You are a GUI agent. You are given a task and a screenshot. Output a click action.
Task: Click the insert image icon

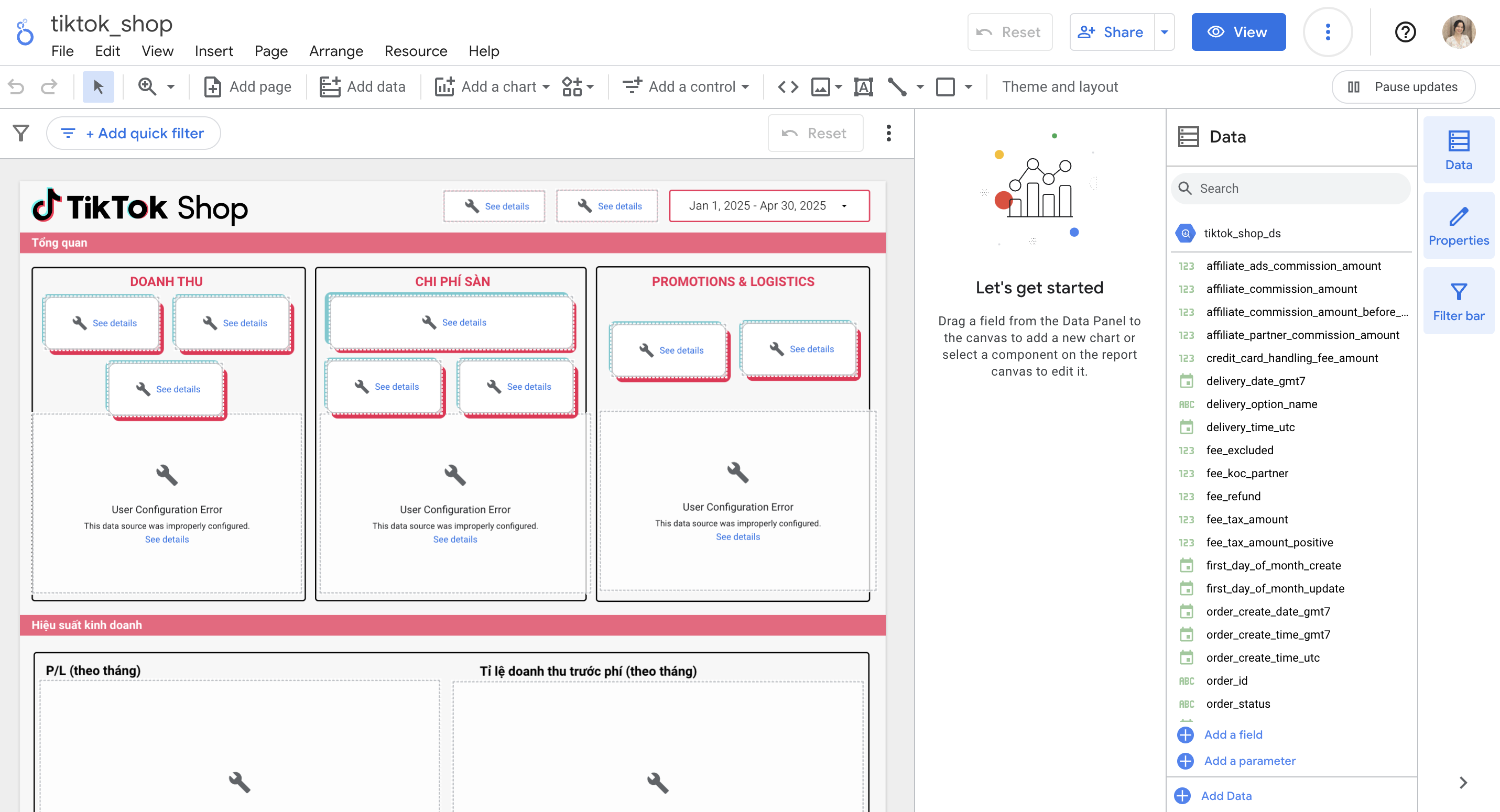pos(820,87)
